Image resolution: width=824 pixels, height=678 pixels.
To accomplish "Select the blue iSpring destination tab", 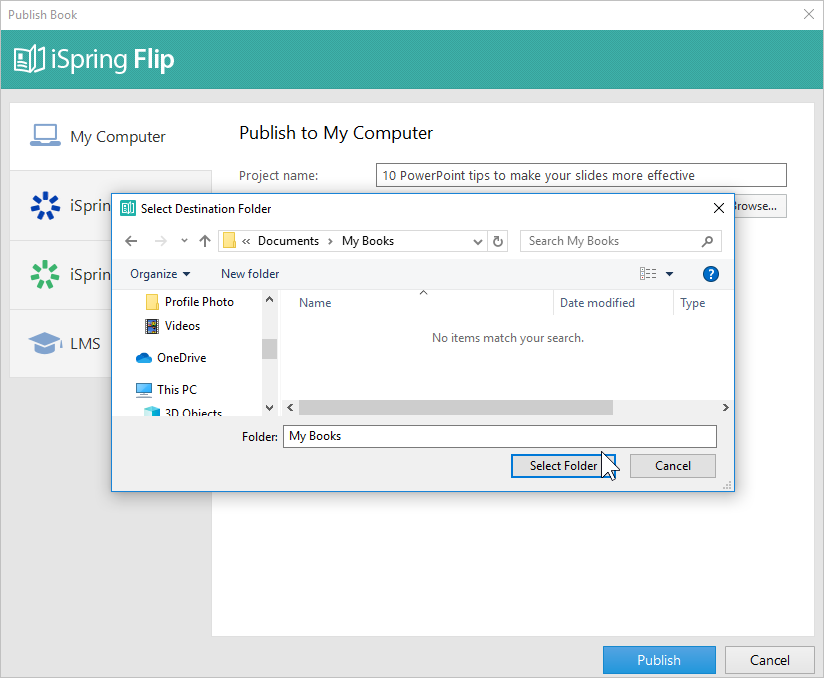I will pos(61,206).
